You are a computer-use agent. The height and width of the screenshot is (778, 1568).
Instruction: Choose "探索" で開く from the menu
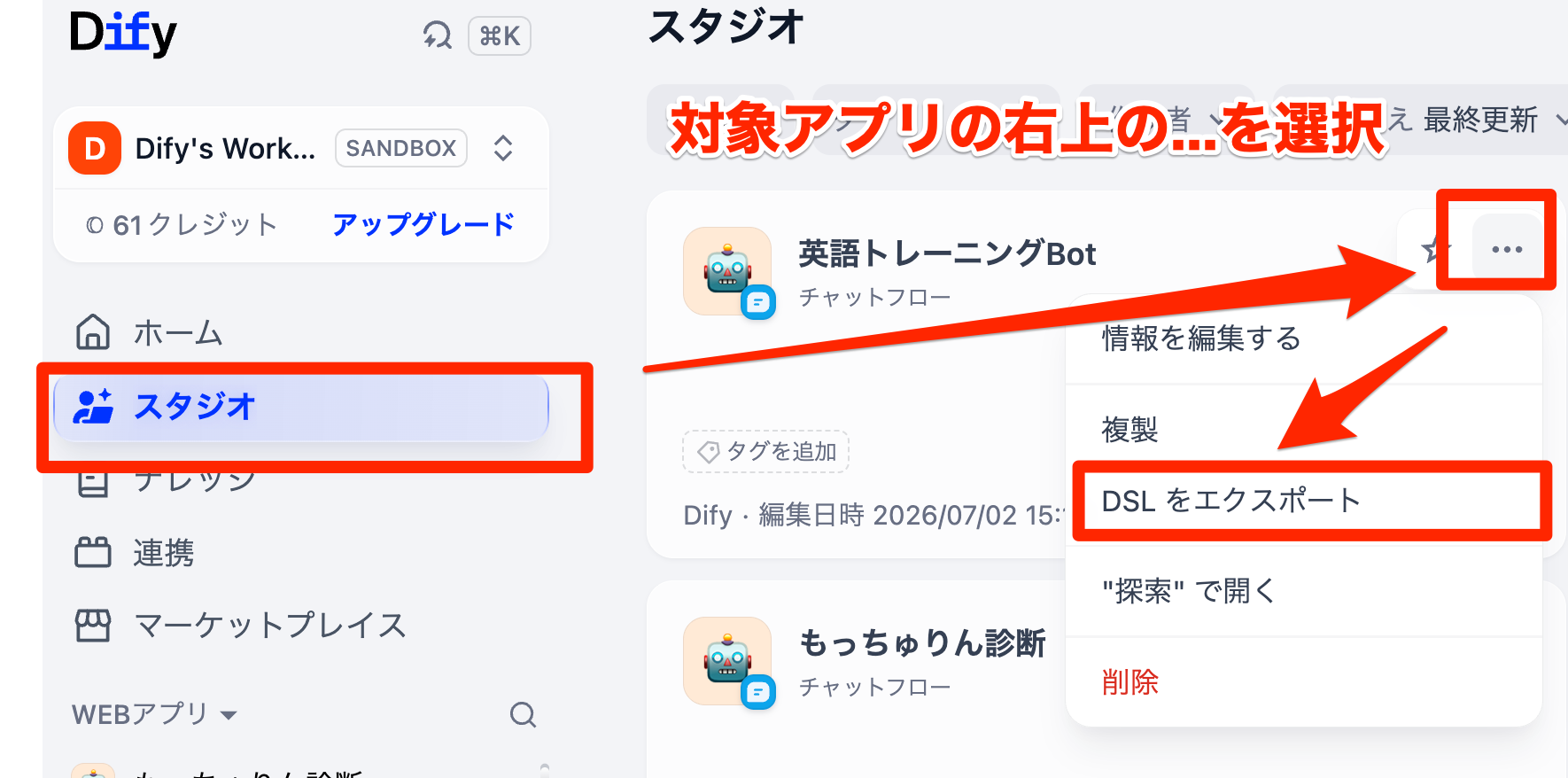pyautogui.click(x=1304, y=591)
